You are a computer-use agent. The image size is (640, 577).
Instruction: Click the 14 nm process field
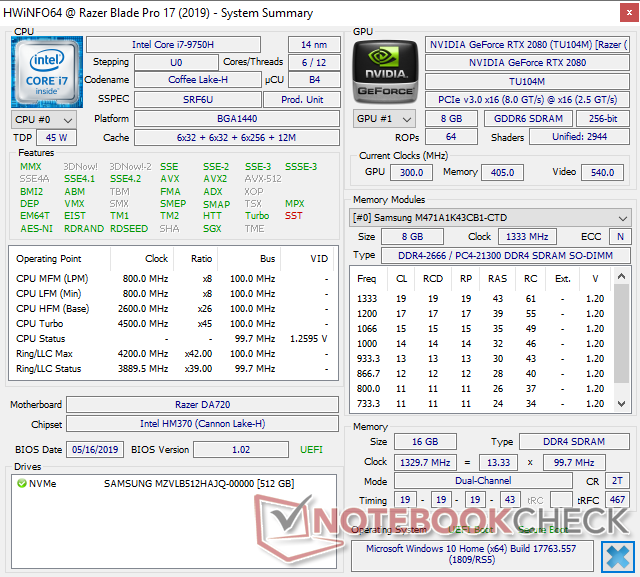(314, 44)
